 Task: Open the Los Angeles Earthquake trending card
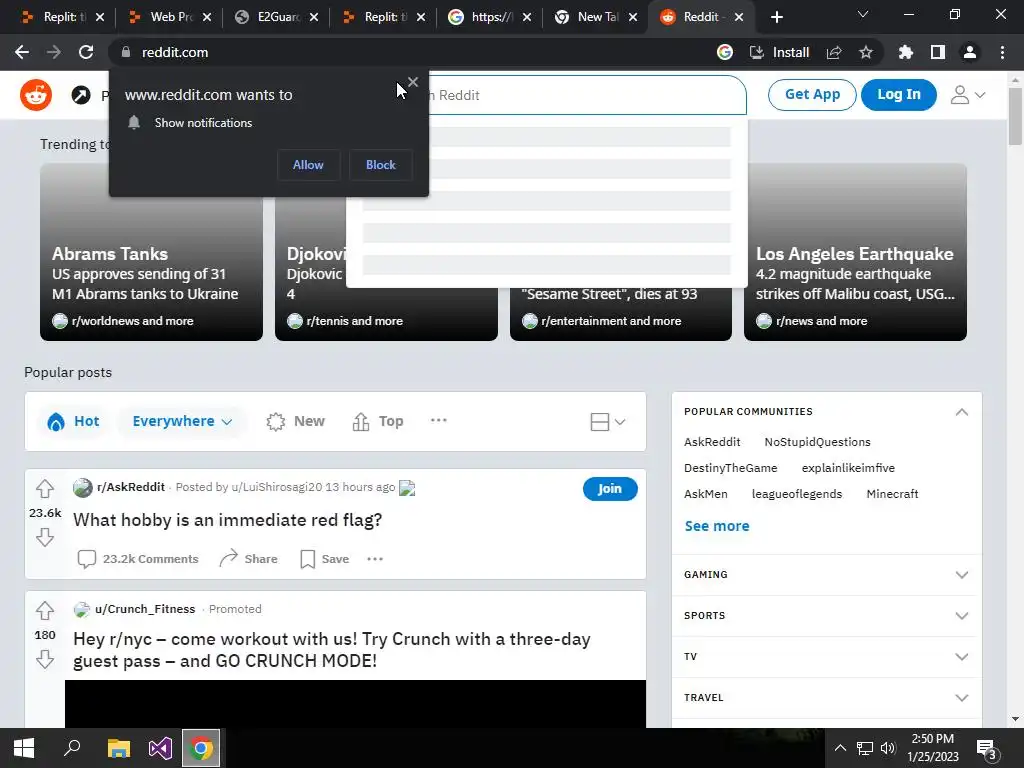pos(855,251)
